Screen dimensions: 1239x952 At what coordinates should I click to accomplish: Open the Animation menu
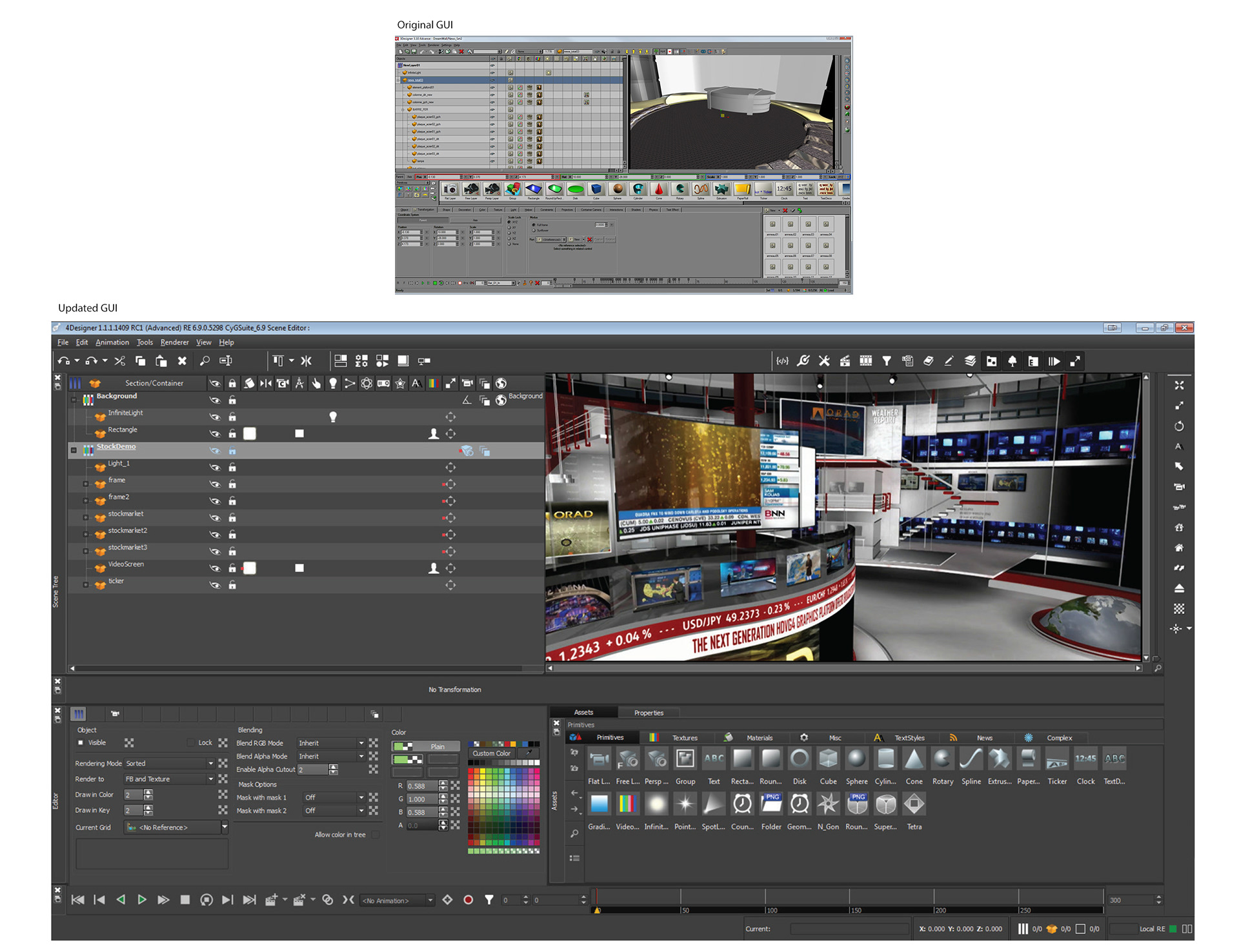pyautogui.click(x=112, y=342)
